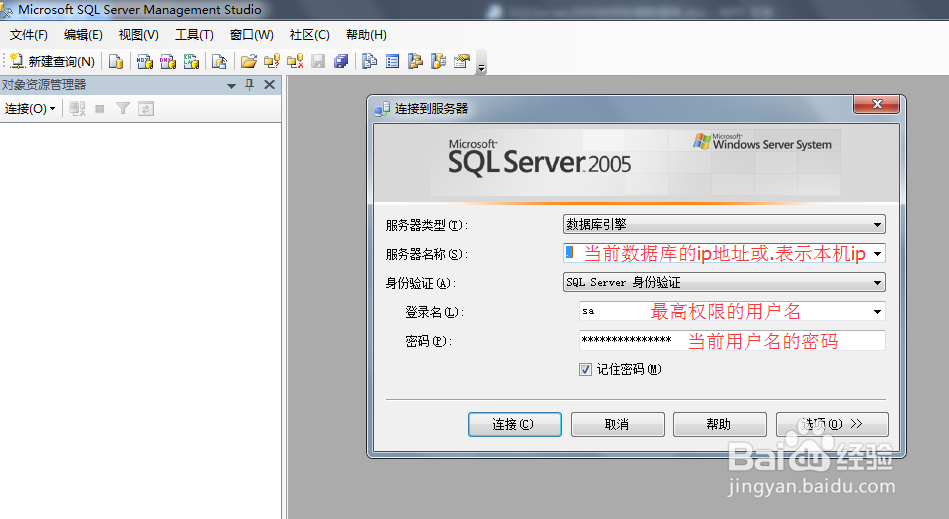
Task: Show the Object Explorer via toolbar icon
Action: (x=415, y=61)
